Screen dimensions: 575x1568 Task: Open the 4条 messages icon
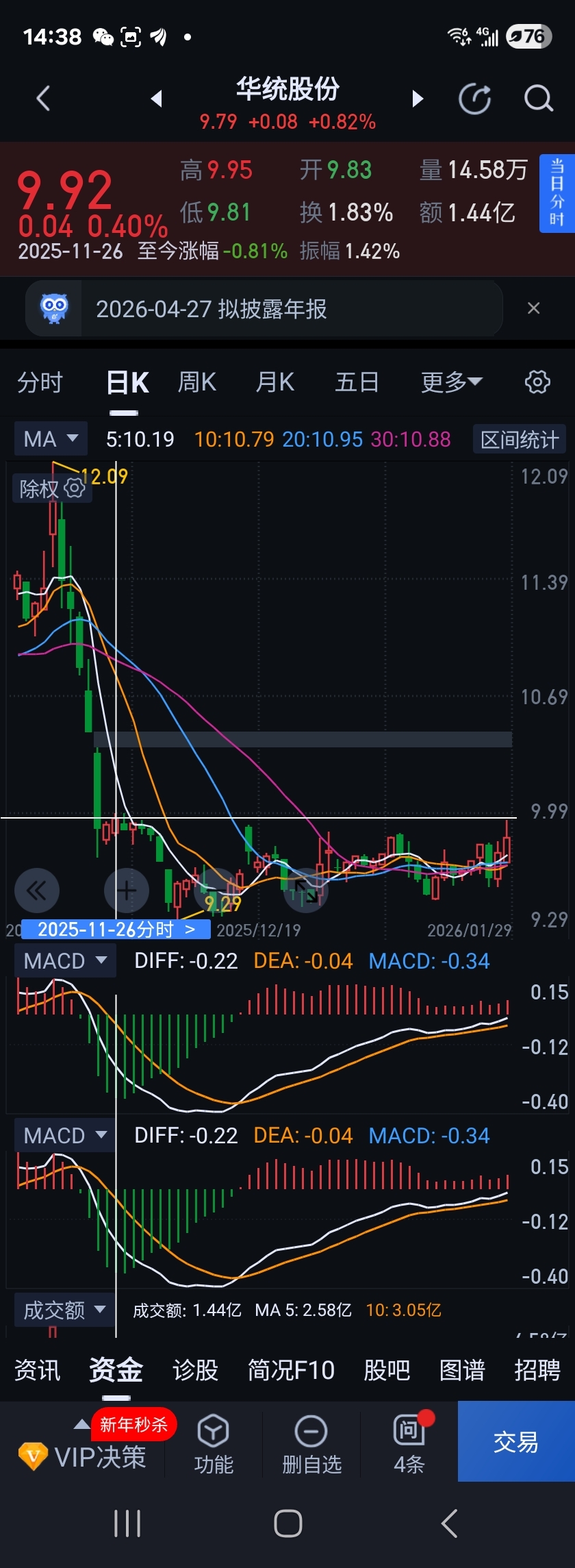tap(409, 1445)
